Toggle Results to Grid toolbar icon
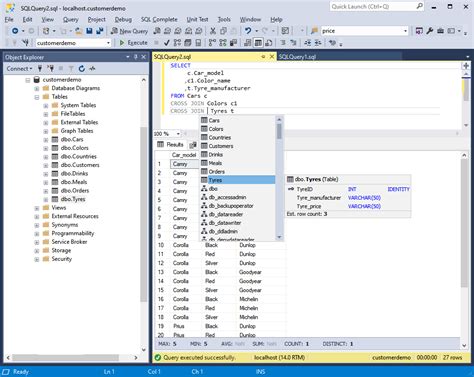Screen dimensions: 474x377 pos(258,43)
